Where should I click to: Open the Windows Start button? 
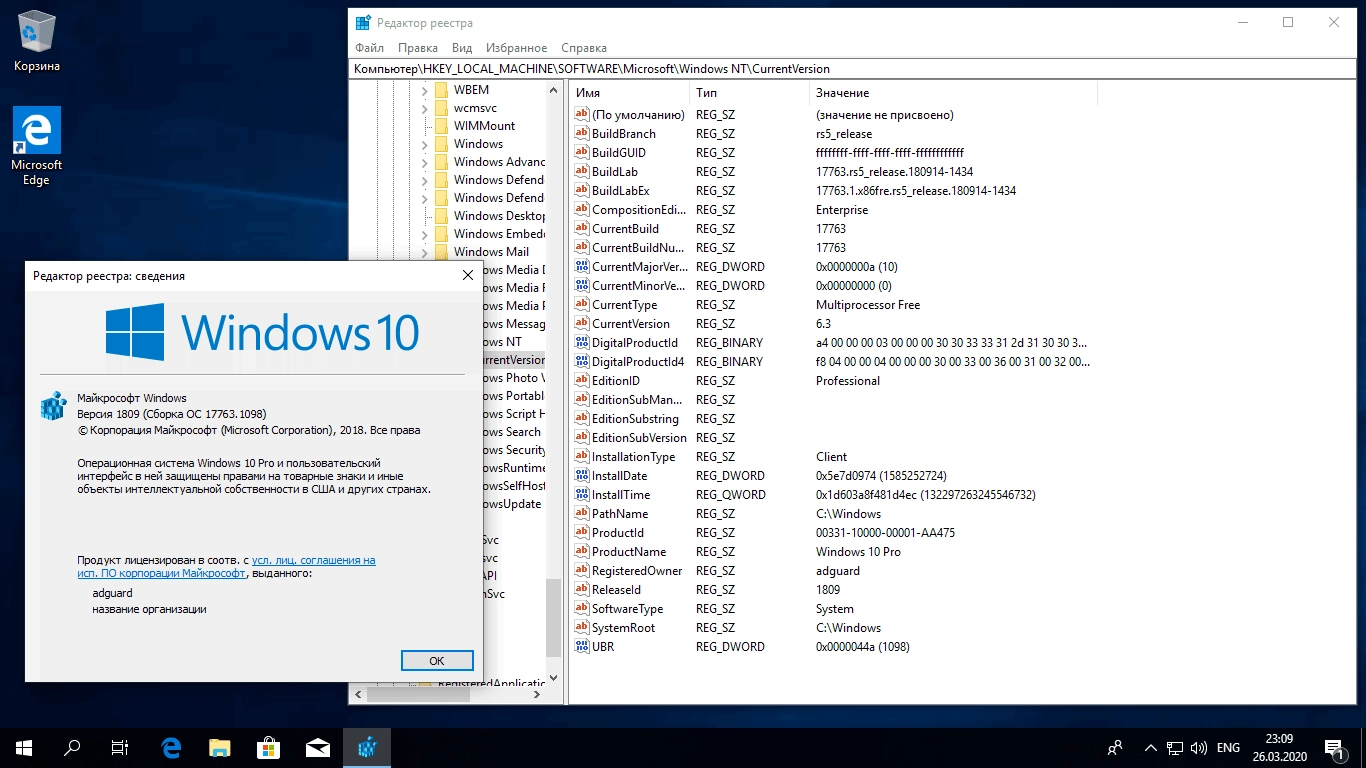pyautogui.click(x=24, y=747)
